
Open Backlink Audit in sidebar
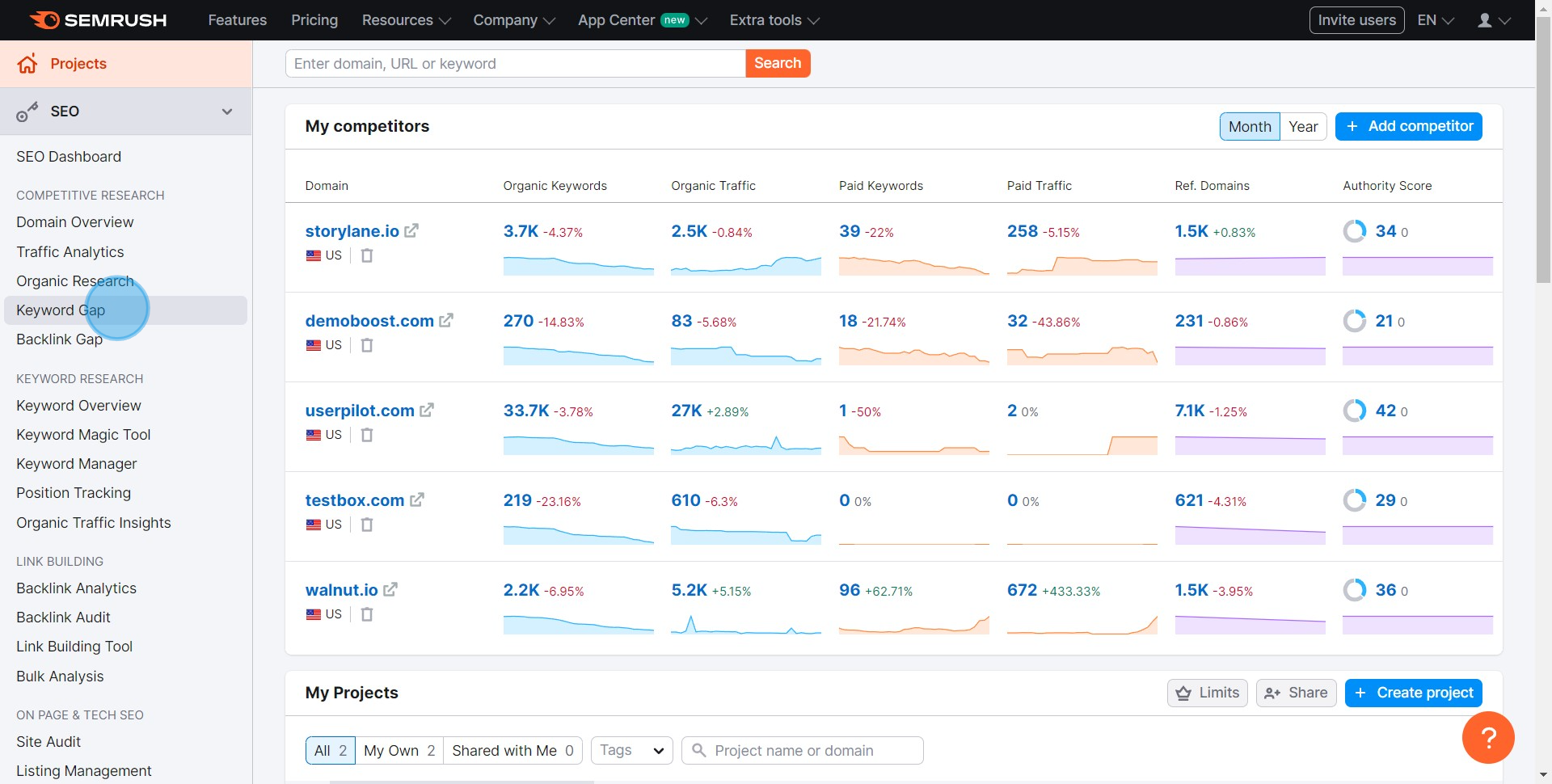(x=63, y=618)
